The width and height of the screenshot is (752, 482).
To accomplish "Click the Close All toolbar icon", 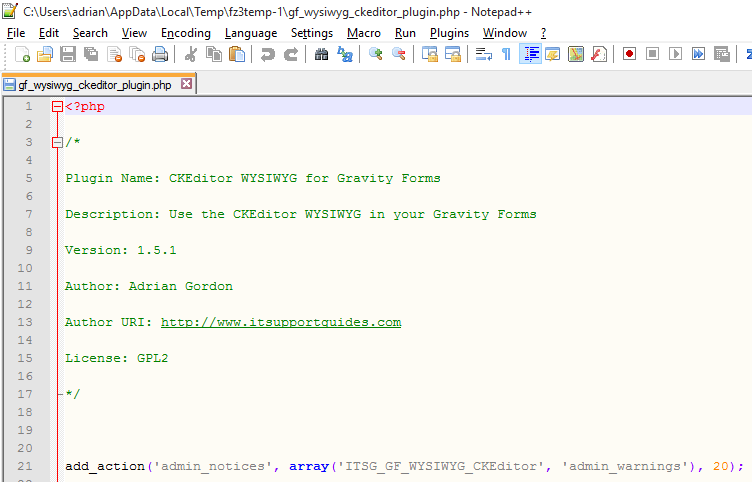I will pos(137,54).
